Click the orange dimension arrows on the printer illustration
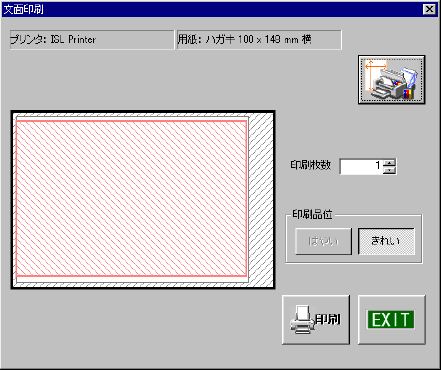 (x=375, y=76)
